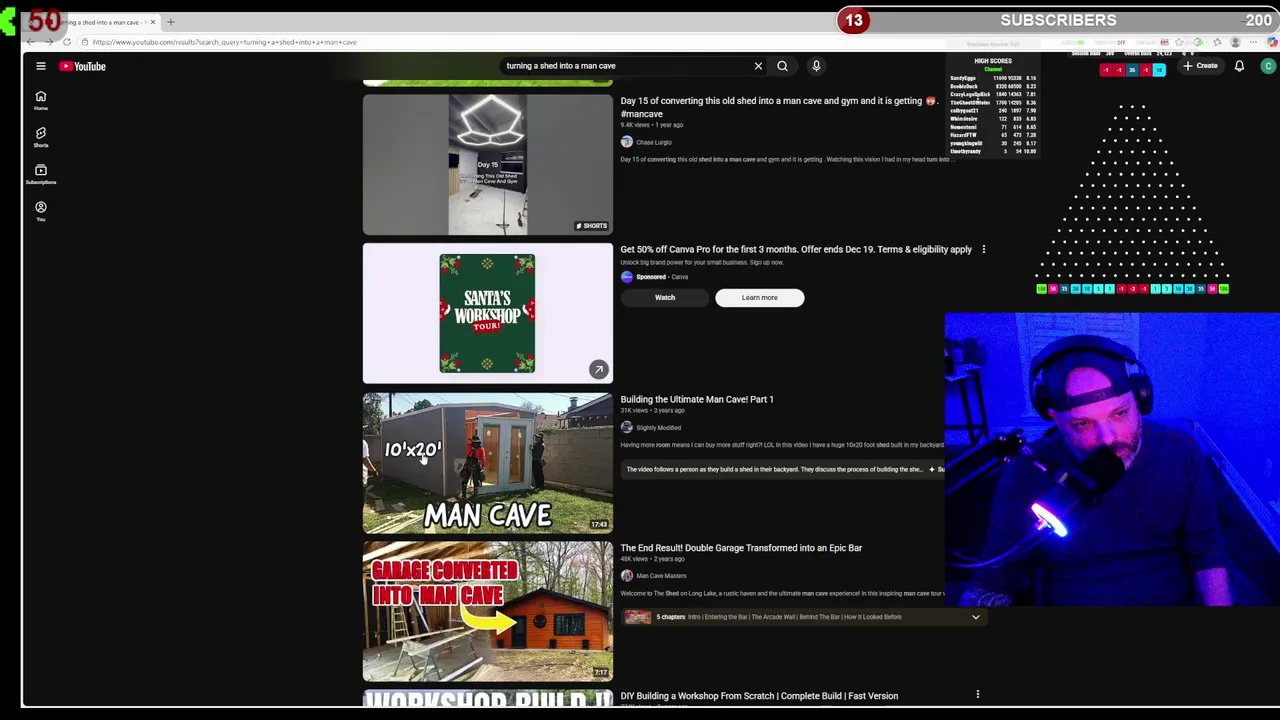The height and width of the screenshot is (720, 1280).
Task: Close the 'turning a shed into a man cave' tab
Action: pyautogui.click(x=153, y=21)
